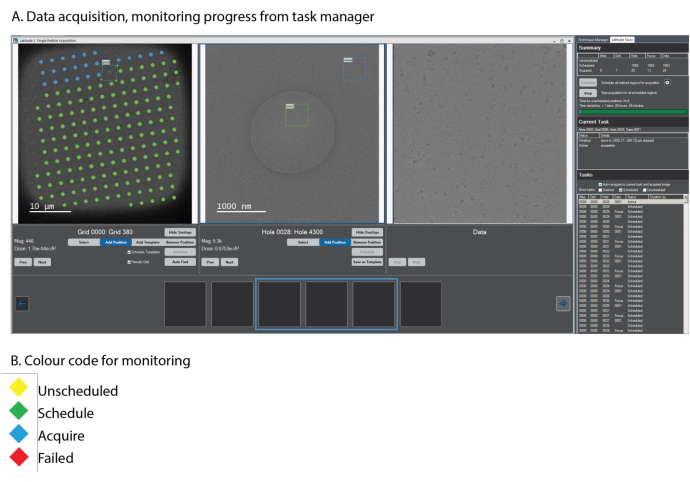Click the red Failed diamond icon
The image size is (690, 482).
click(x=19, y=458)
